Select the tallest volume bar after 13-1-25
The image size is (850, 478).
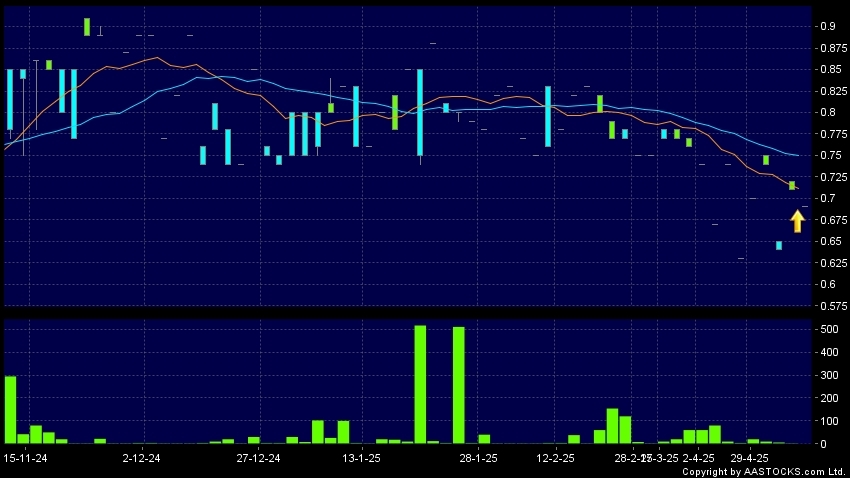420,384
